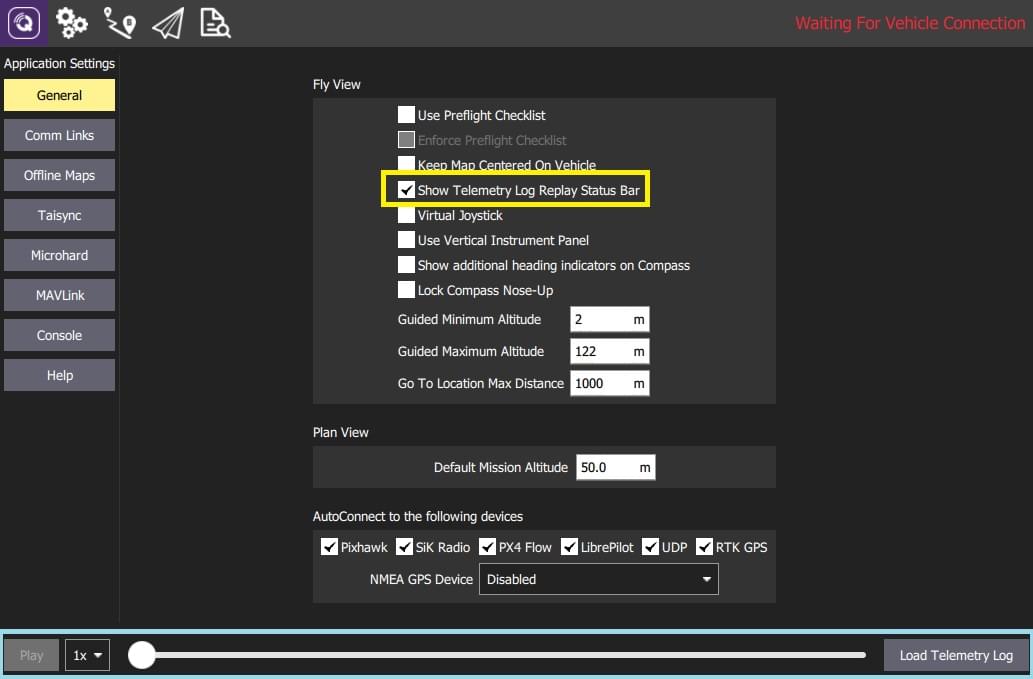This screenshot has width=1033, height=679.
Task: Disable Show Telemetry Log Replay Status Bar
Action: click(406, 189)
